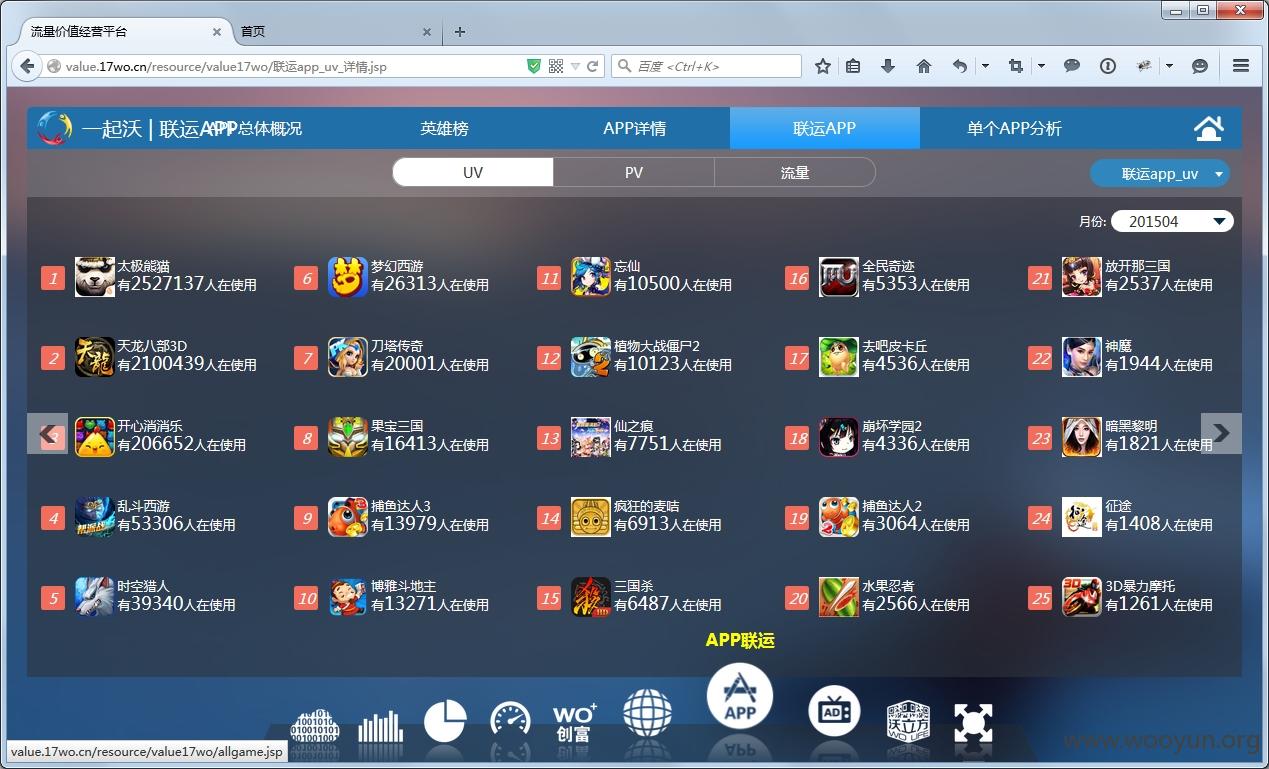Click the 神魔 game icon

[x=1082, y=357]
